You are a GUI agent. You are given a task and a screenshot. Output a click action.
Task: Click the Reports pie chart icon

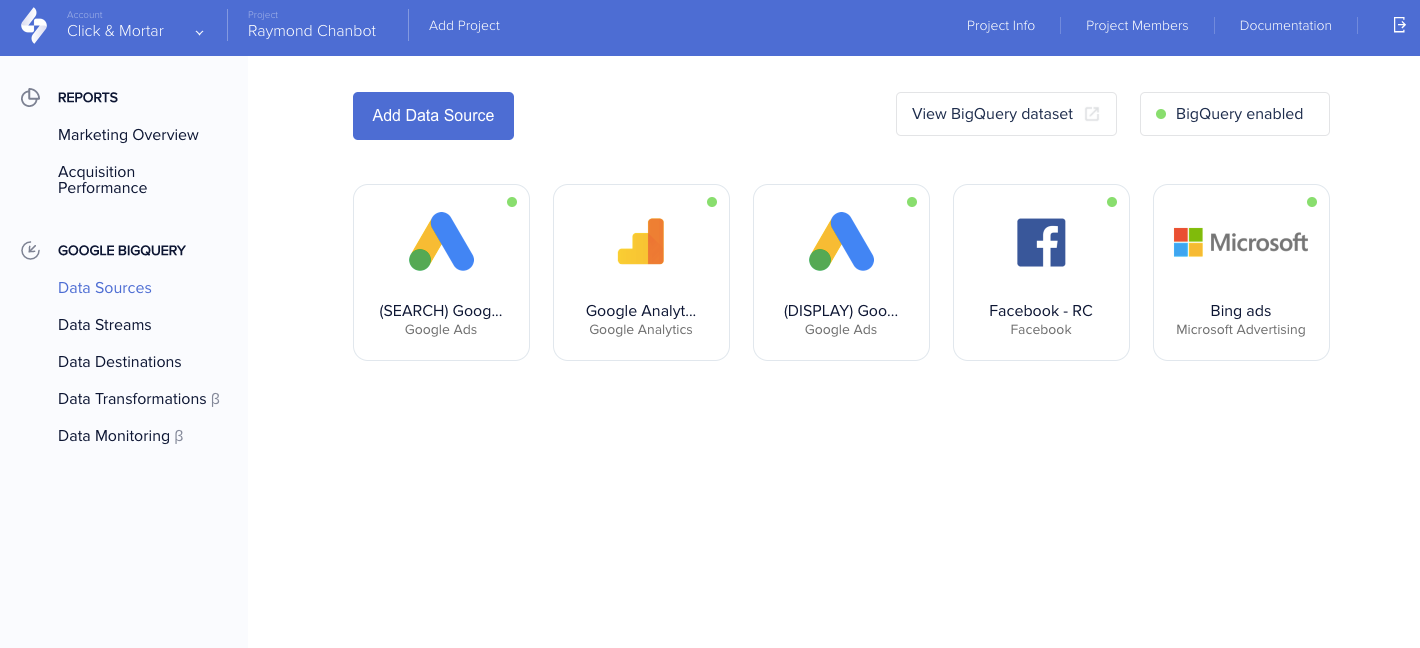(31, 97)
